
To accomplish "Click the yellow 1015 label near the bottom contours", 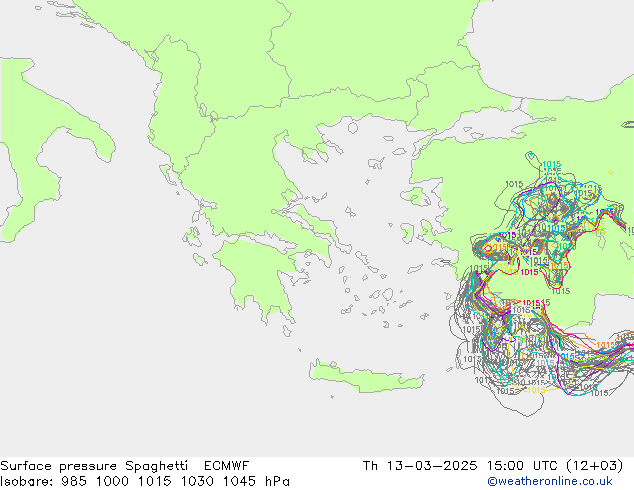I will click(536, 390).
